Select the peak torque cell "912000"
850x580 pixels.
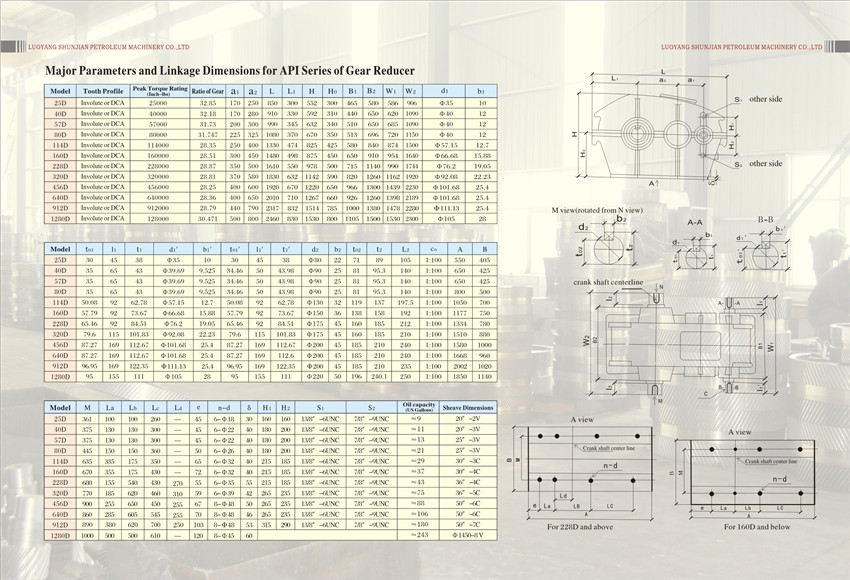coord(158,208)
